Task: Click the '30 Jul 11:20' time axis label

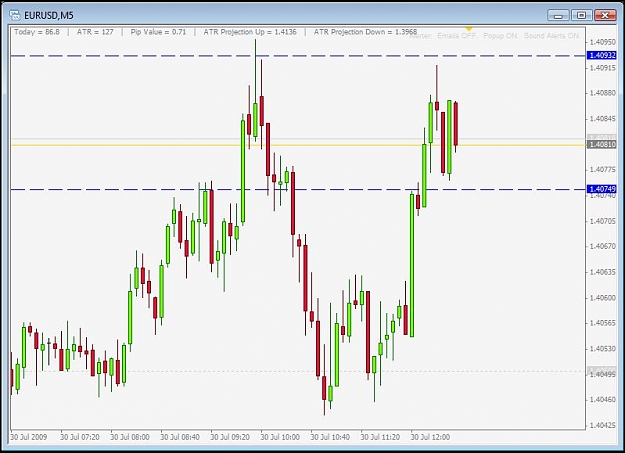Action: [x=380, y=437]
